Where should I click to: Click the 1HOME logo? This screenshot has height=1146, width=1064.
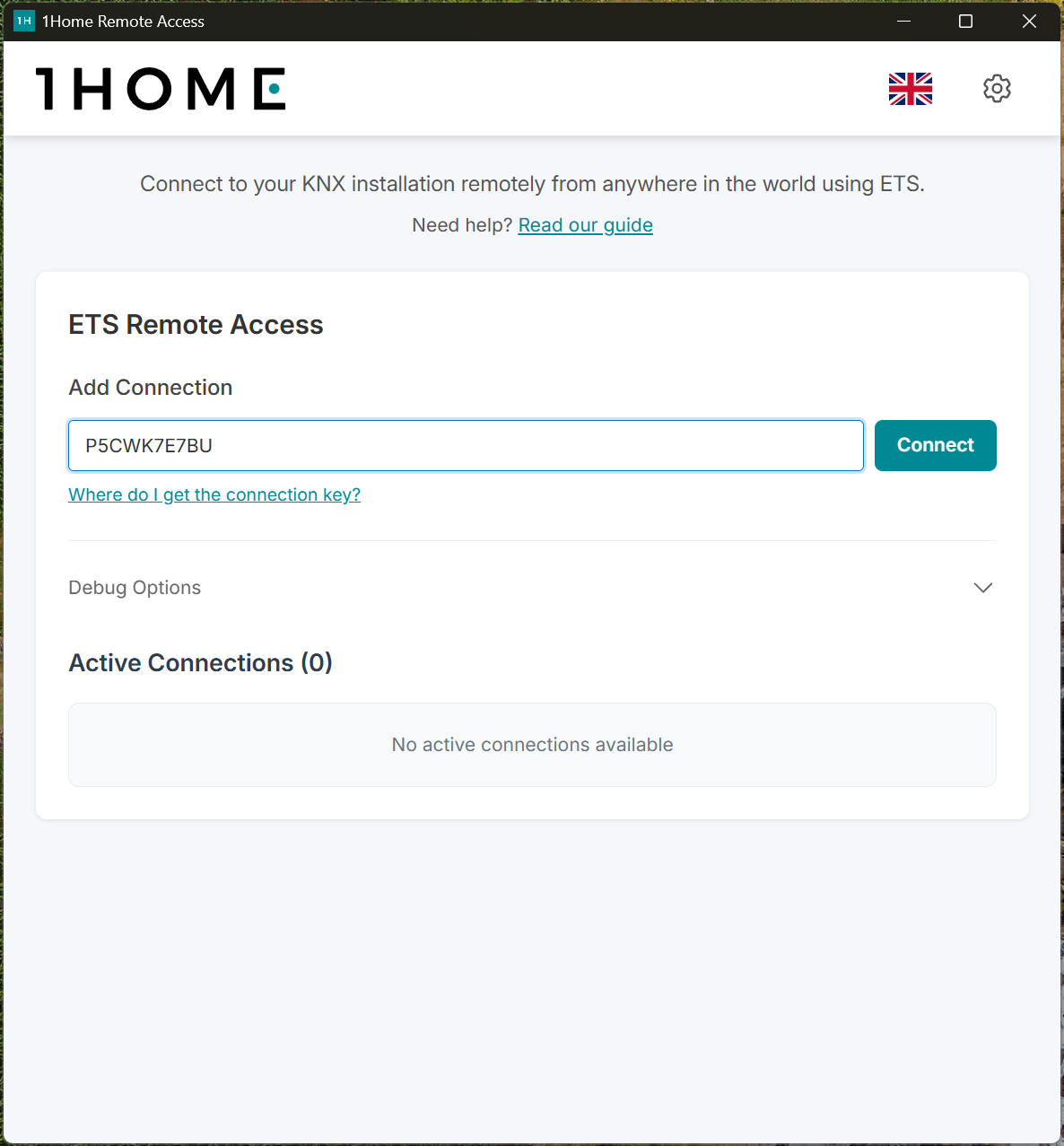click(x=160, y=89)
